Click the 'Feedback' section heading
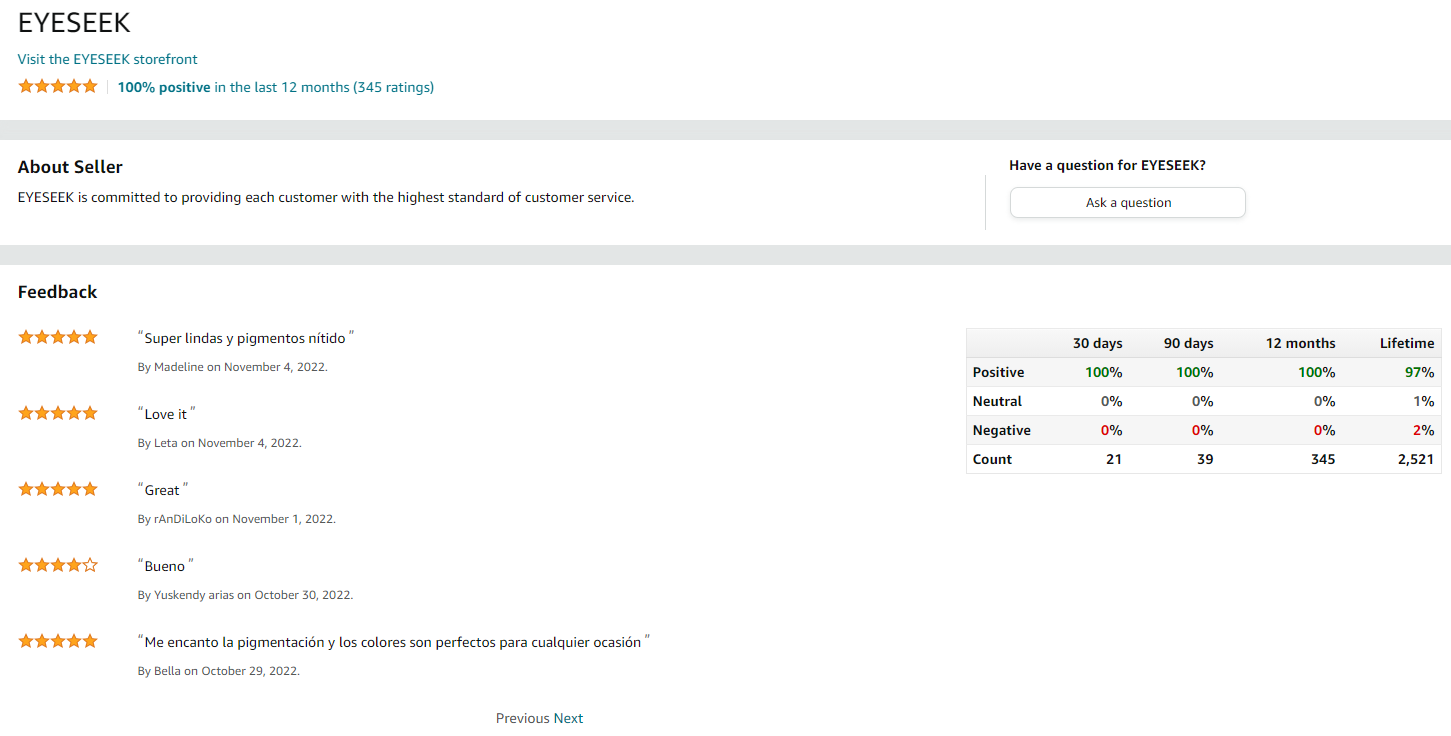The width and height of the screenshot is (1451, 736). click(58, 292)
